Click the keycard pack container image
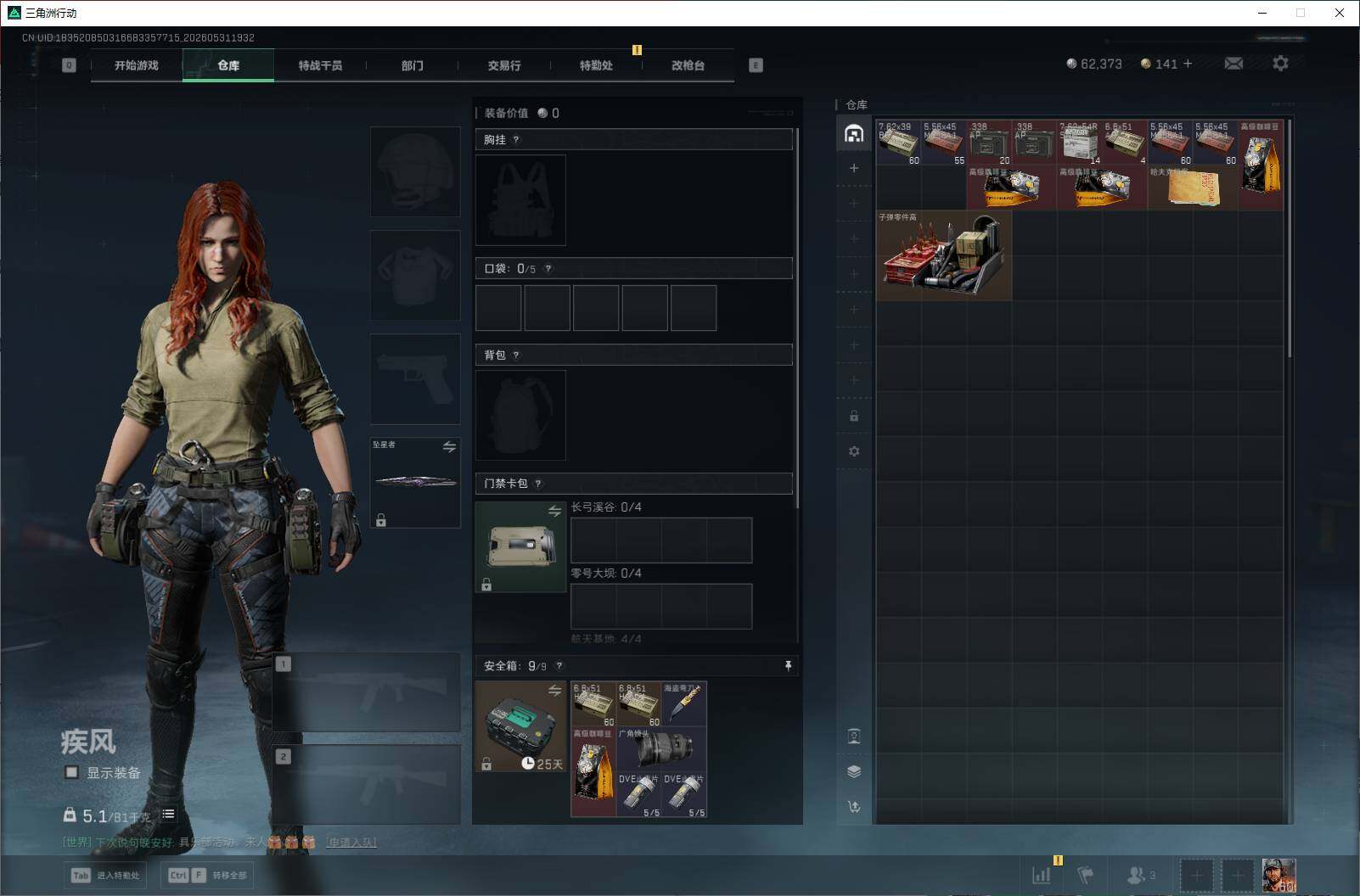The width and height of the screenshot is (1360, 896). coord(520,546)
